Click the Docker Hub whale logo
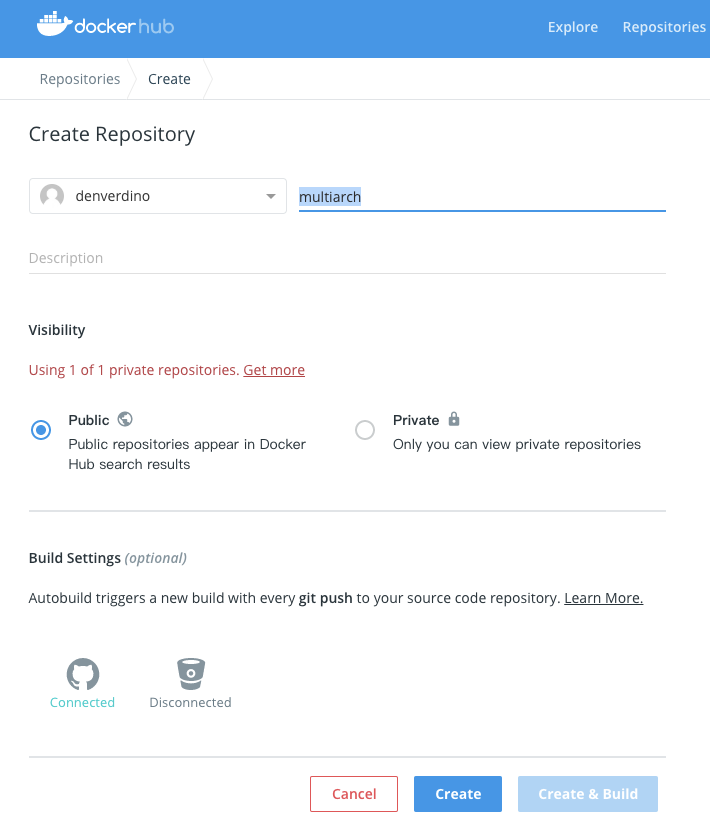 click(x=105, y=25)
